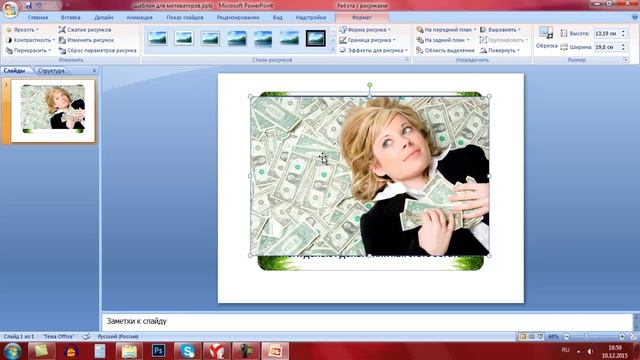
Task: Select slide 1 thumbnail in the pane
Action: [x=53, y=111]
